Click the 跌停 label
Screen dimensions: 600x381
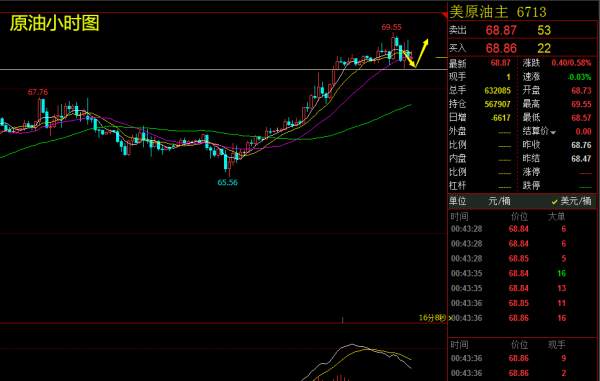(532, 186)
